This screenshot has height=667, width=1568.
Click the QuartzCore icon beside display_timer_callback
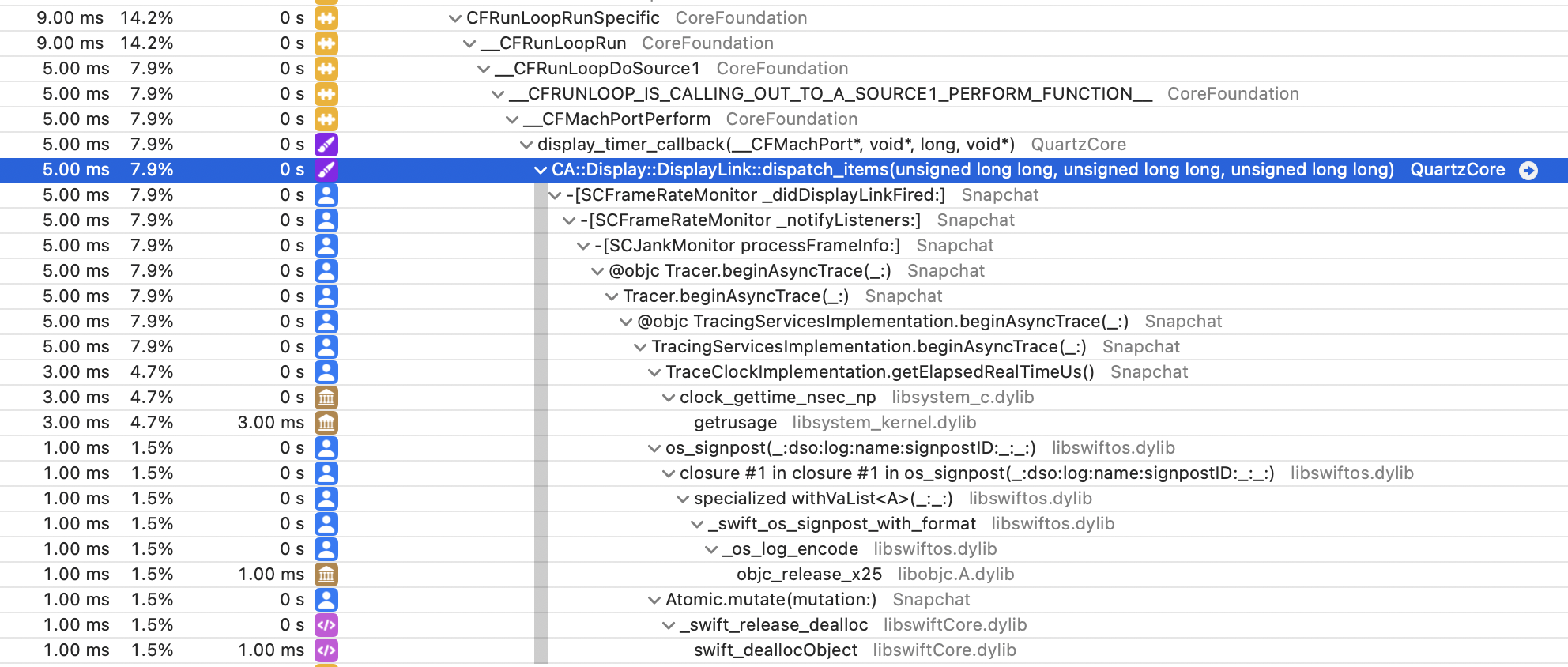click(326, 145)
